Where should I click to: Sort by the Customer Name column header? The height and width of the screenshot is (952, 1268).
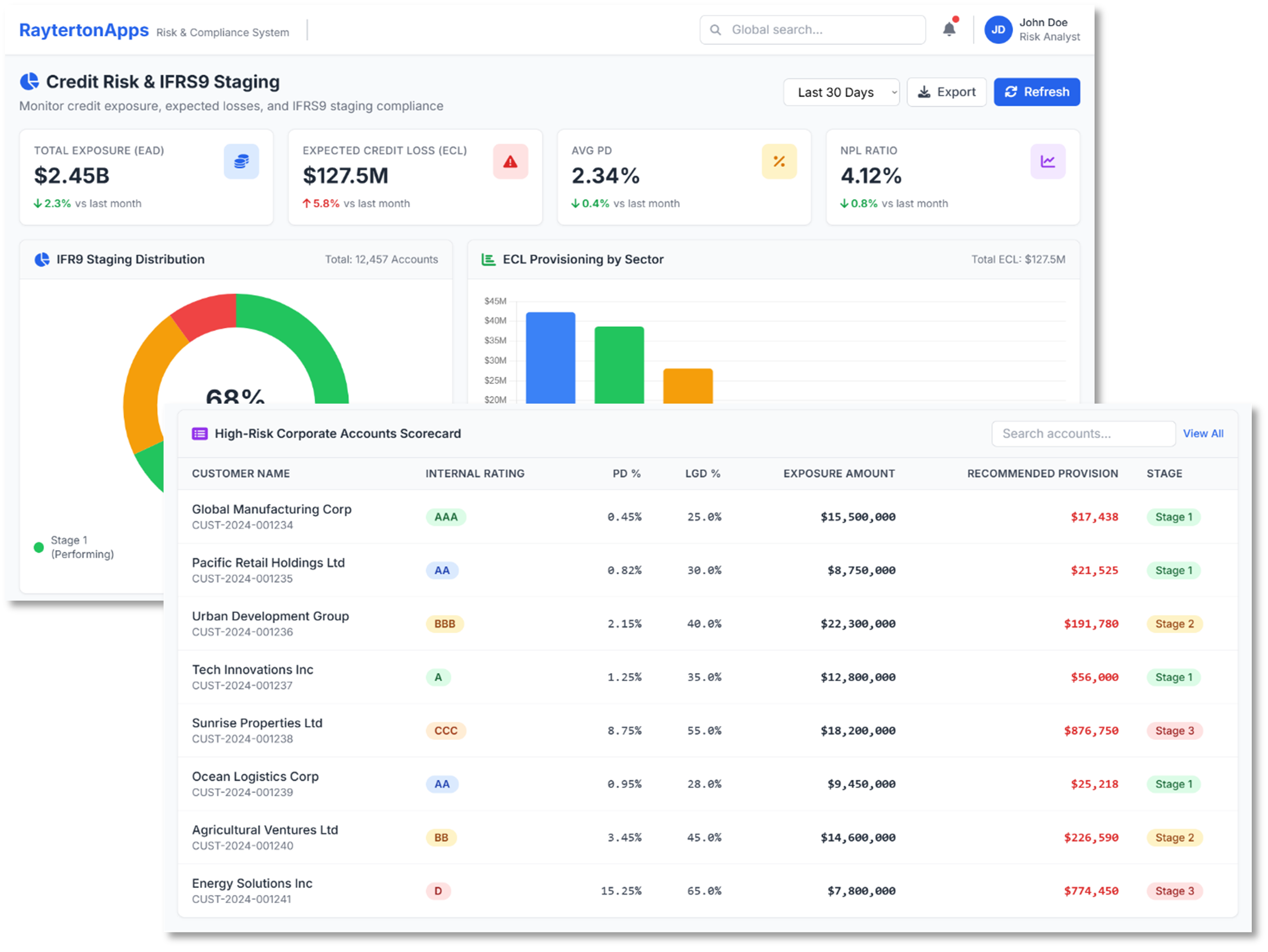241,473
